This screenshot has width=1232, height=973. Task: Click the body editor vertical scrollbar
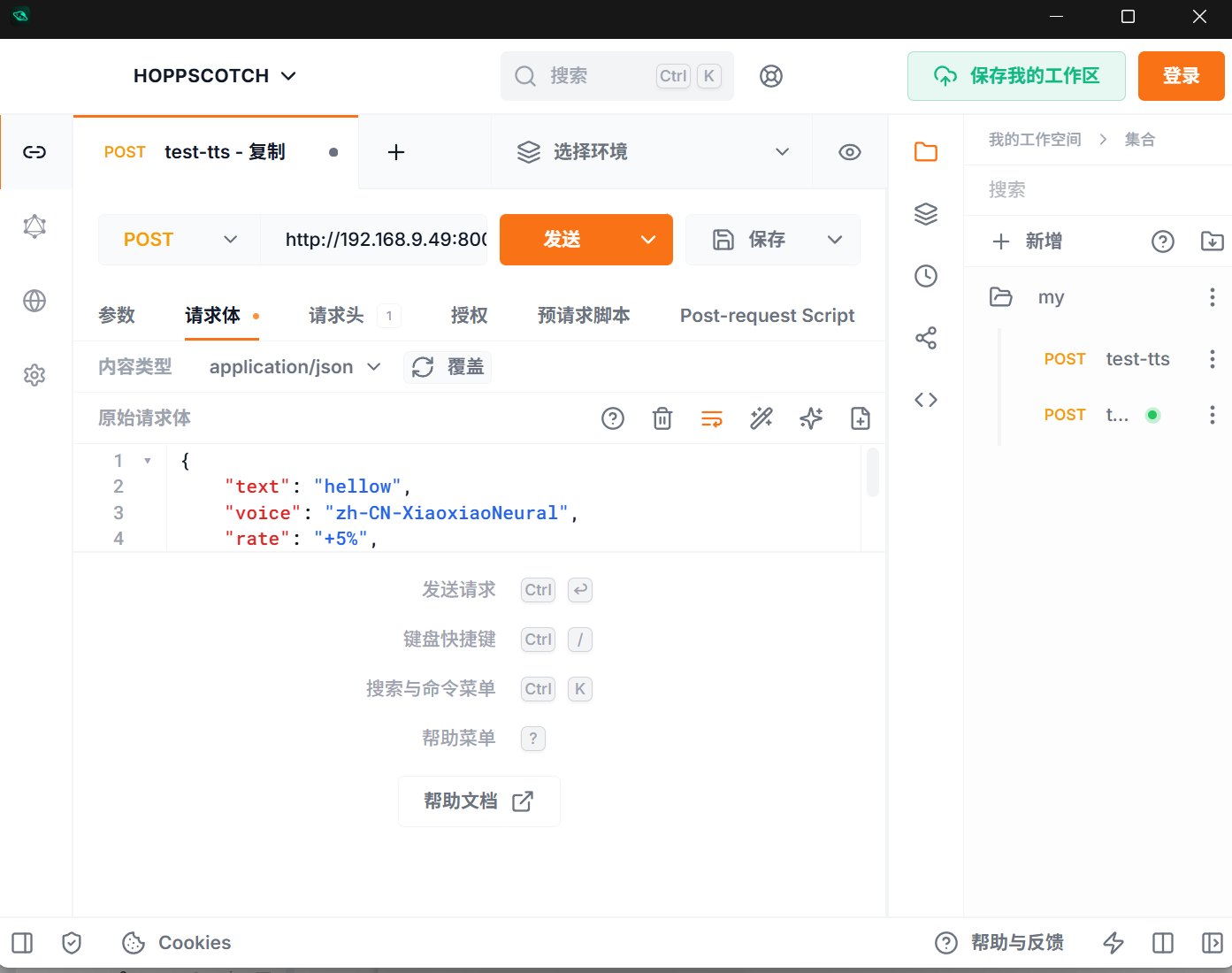[x=873, y=473]
